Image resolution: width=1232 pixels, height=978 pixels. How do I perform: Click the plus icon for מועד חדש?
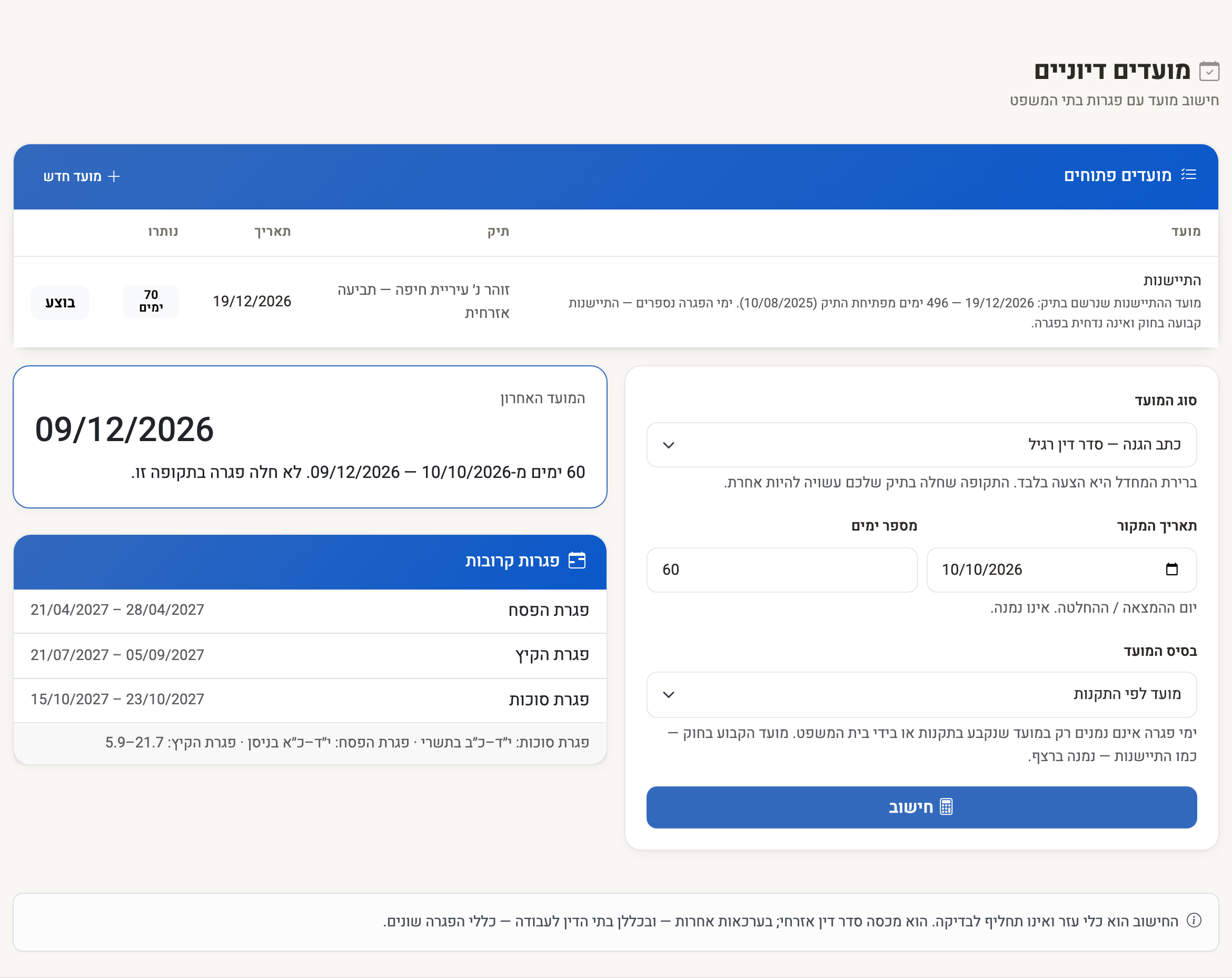coord(114,176)
